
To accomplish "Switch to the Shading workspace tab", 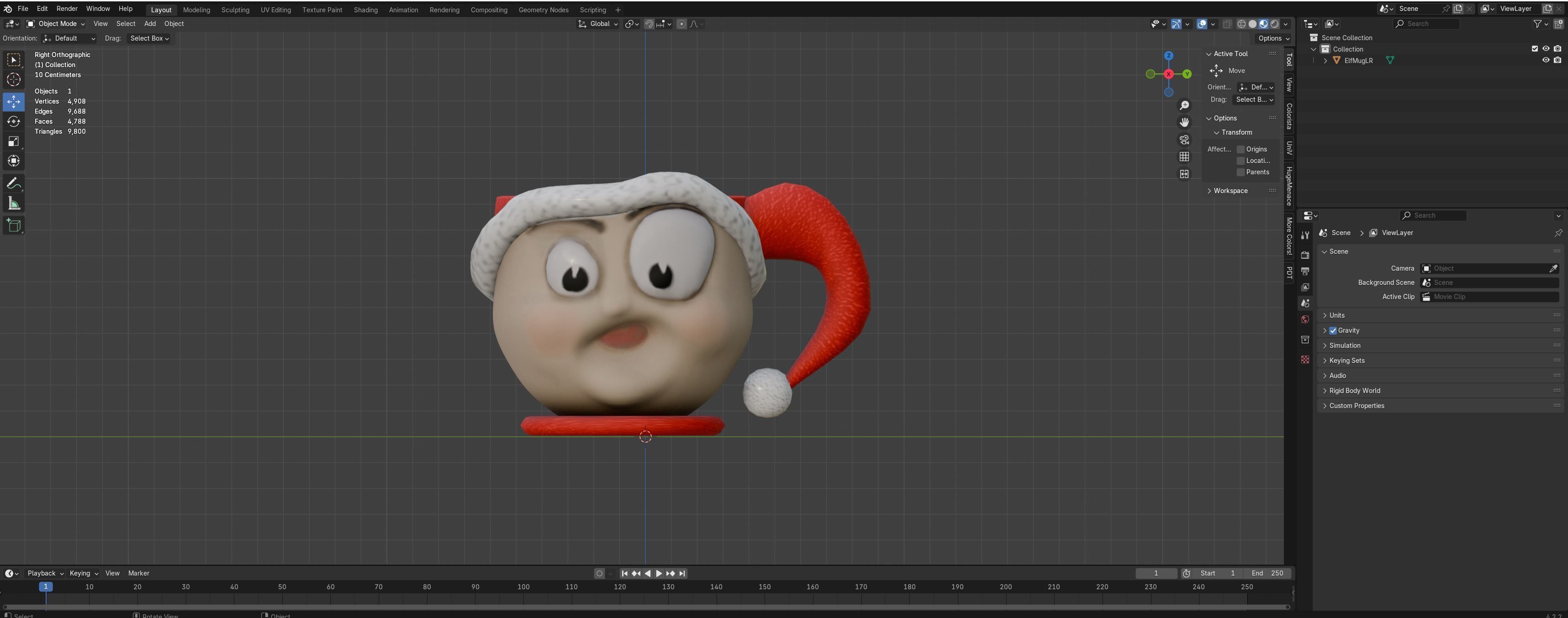I will coord(365,10).
